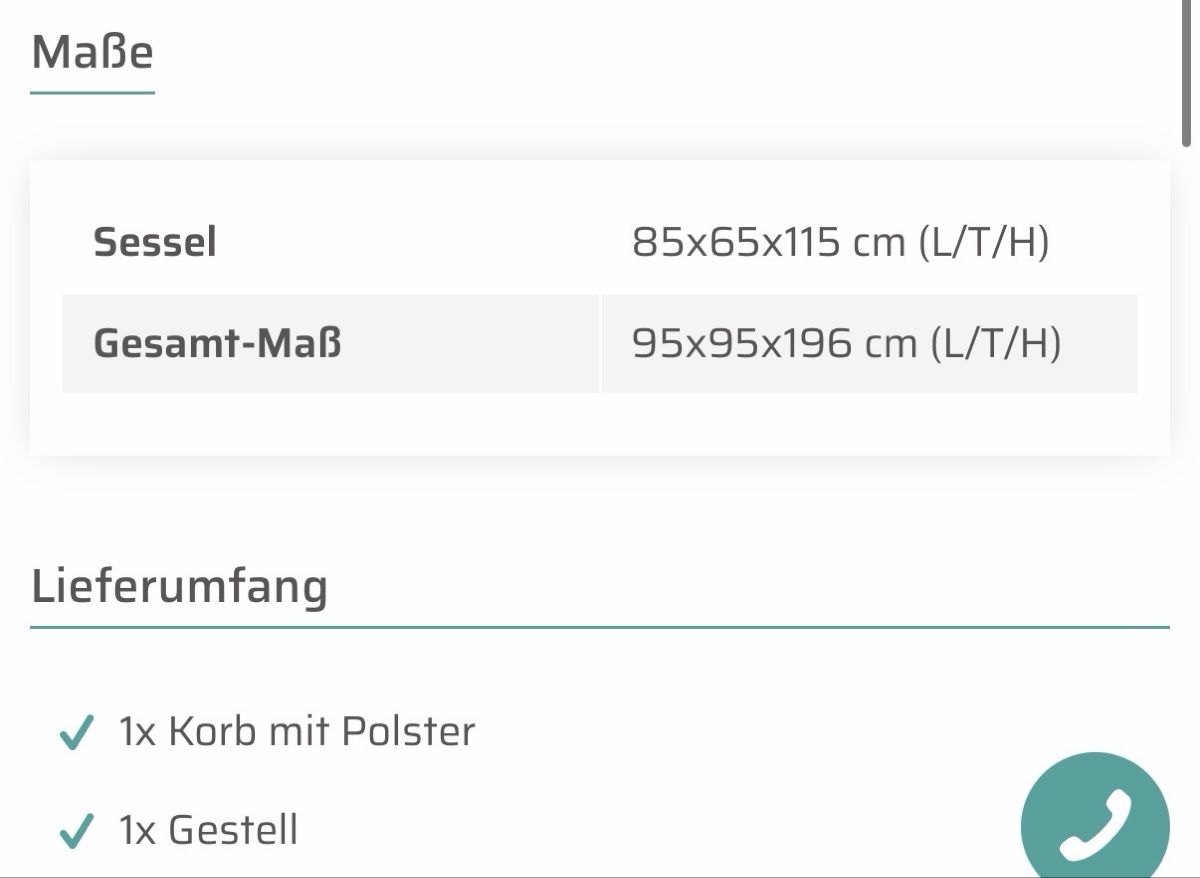Image resolution: width=1200 pixels, height=878 pixels.
Task: Click the white dimensions table card
Action: 600,308
